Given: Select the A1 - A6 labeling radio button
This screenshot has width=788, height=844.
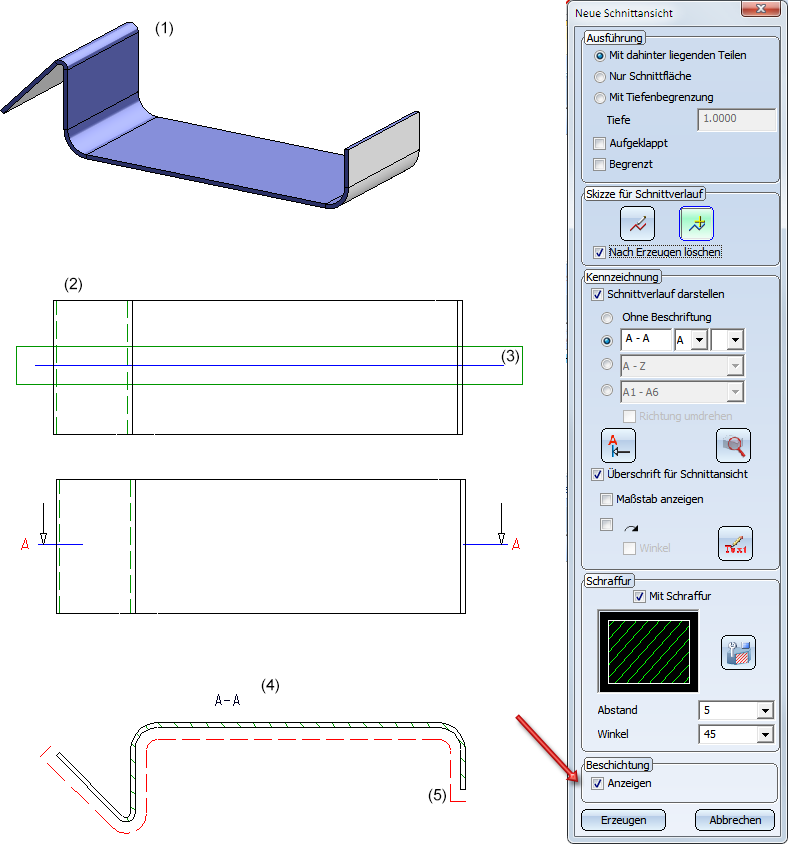Looking at the screenshot, I should (607, 390).
